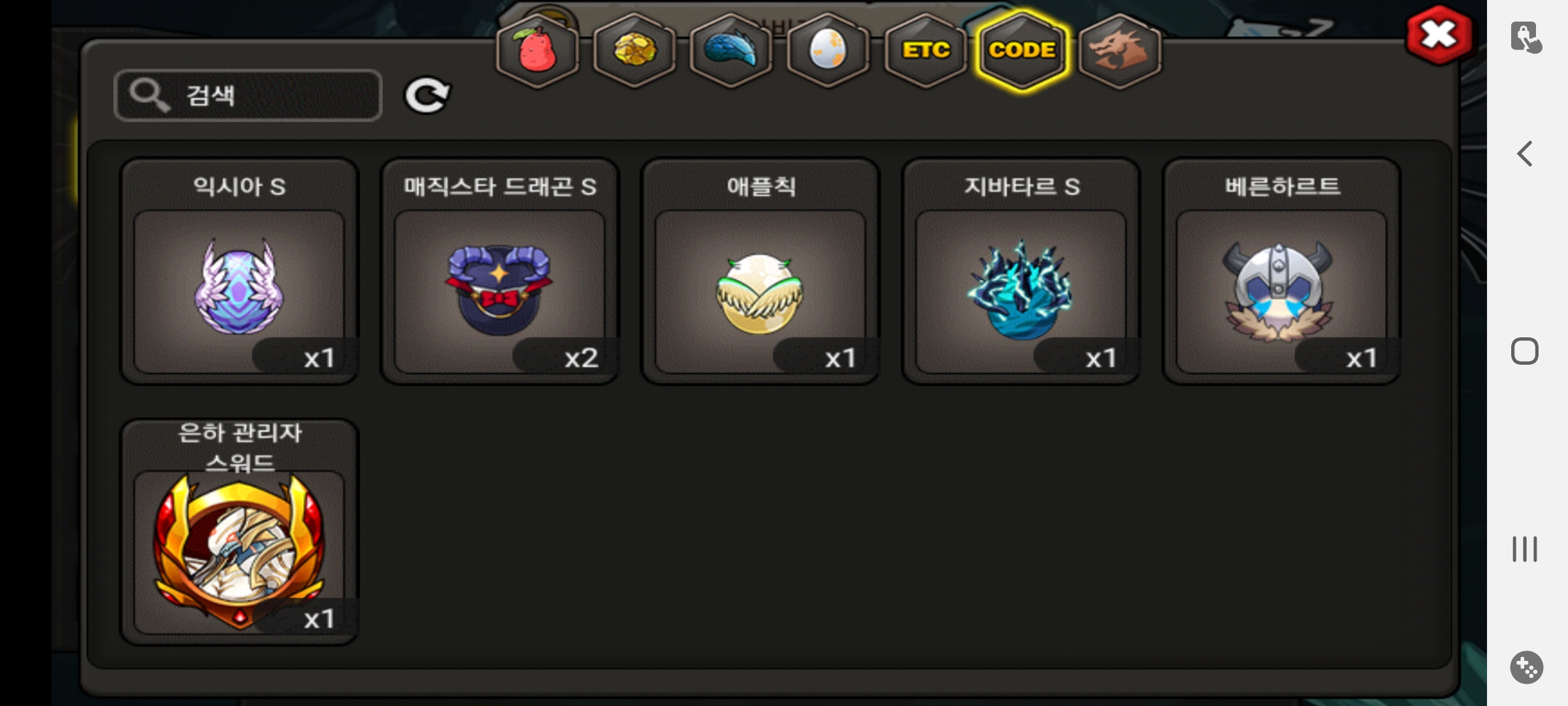Select the CODE tab

click(x=1022, y=50)
